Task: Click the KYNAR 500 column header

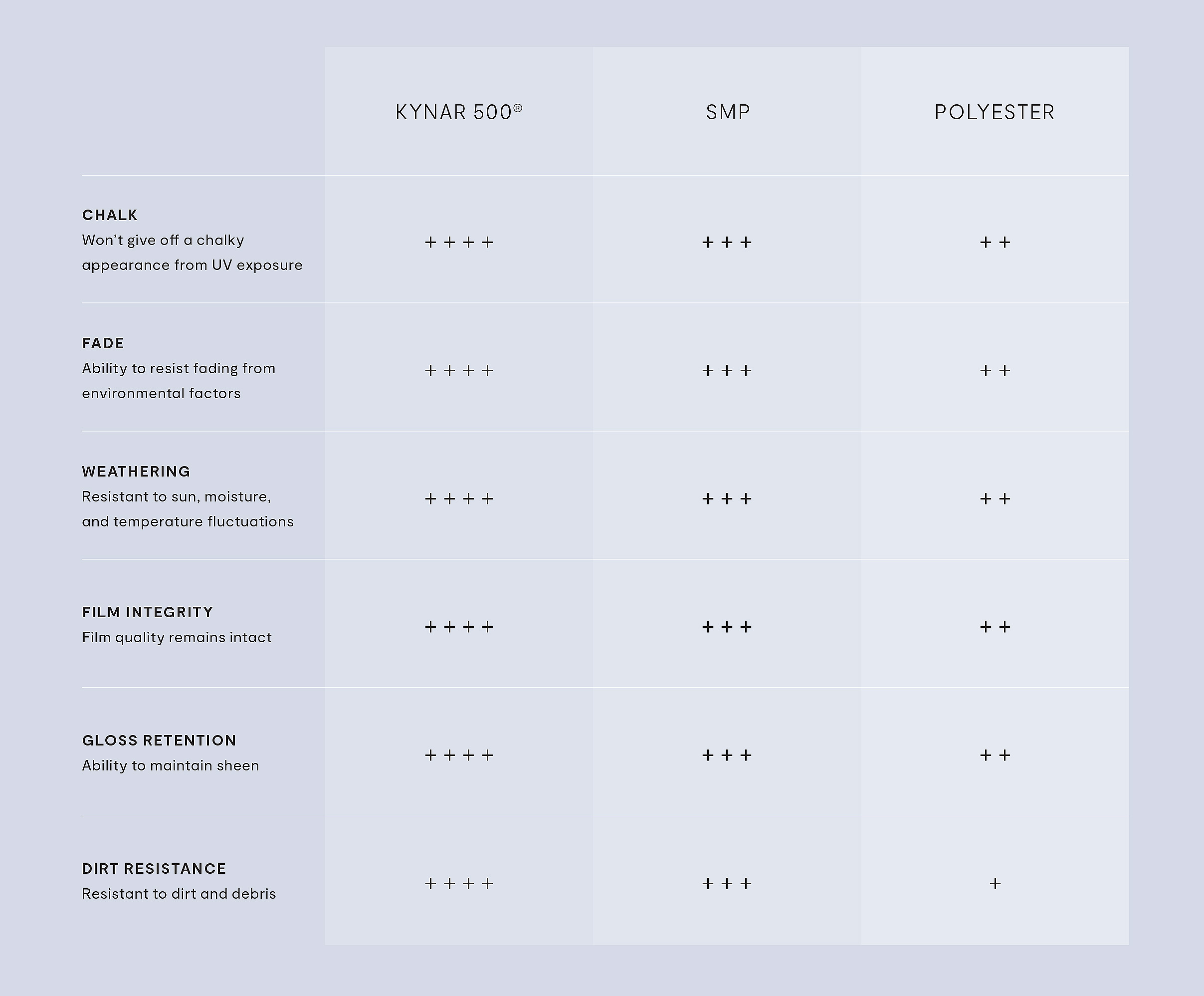Action: tap(459, 112)
